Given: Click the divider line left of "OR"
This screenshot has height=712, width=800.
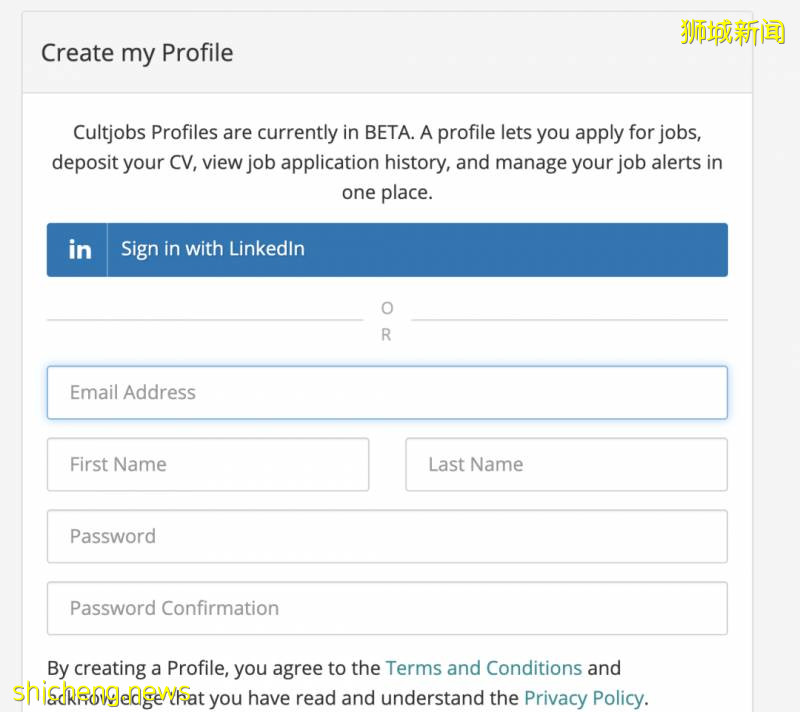Looking at the screenshot, I should pyautogui.click(x=204, y=320).
